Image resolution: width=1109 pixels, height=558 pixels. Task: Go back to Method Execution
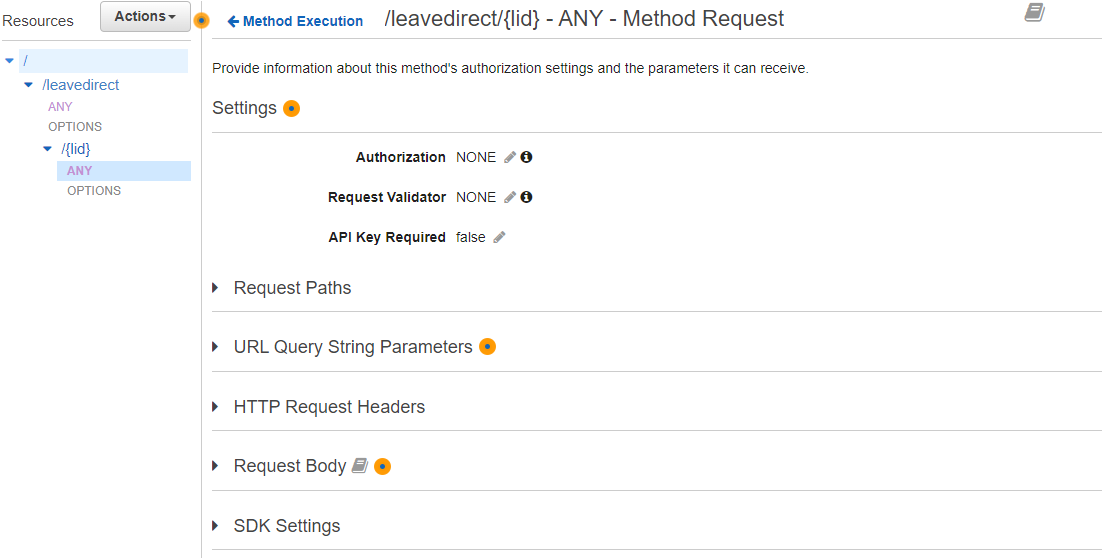click(295, 21)
